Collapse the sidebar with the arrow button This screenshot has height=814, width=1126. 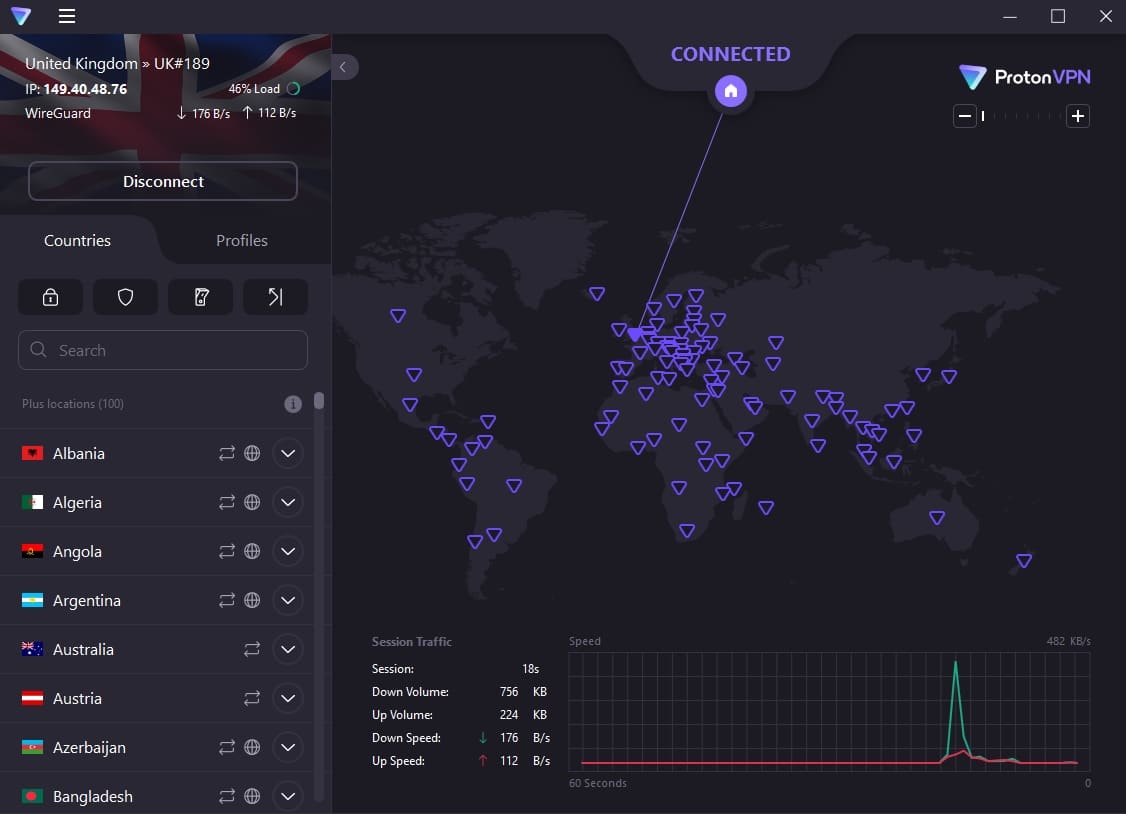tap(343, 67)
